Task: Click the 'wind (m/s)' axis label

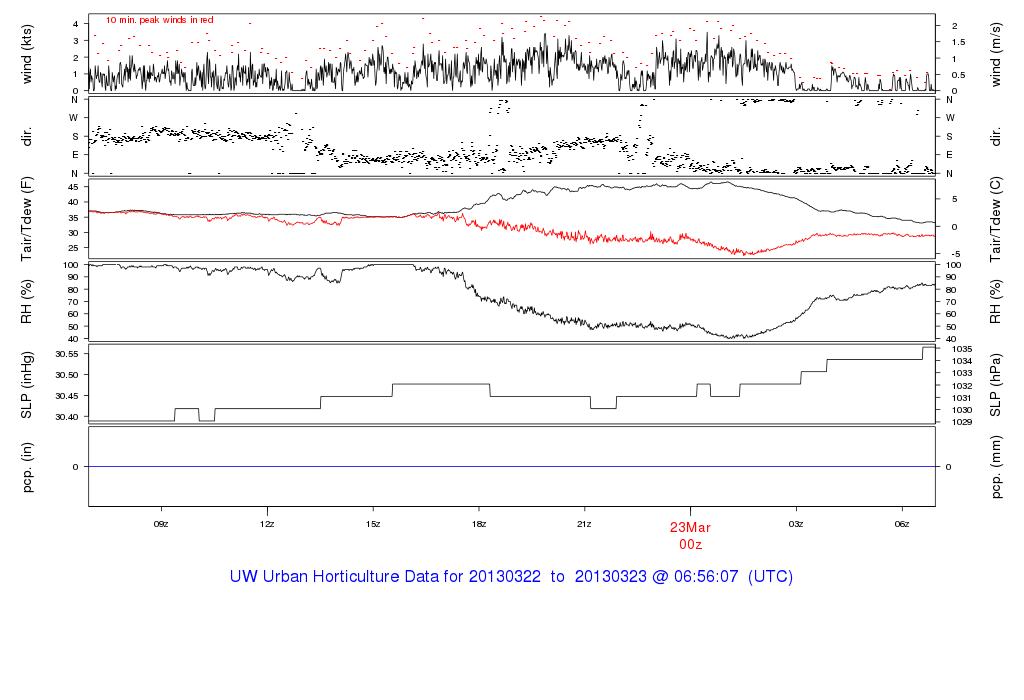Action: point(995,54)
